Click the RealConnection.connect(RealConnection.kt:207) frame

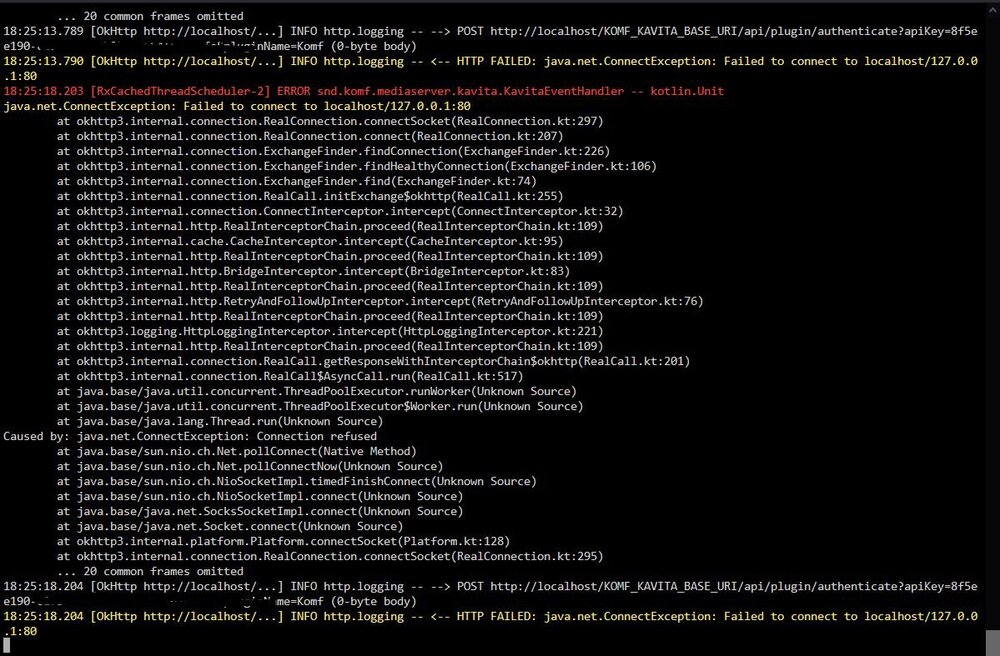(310, 136)
